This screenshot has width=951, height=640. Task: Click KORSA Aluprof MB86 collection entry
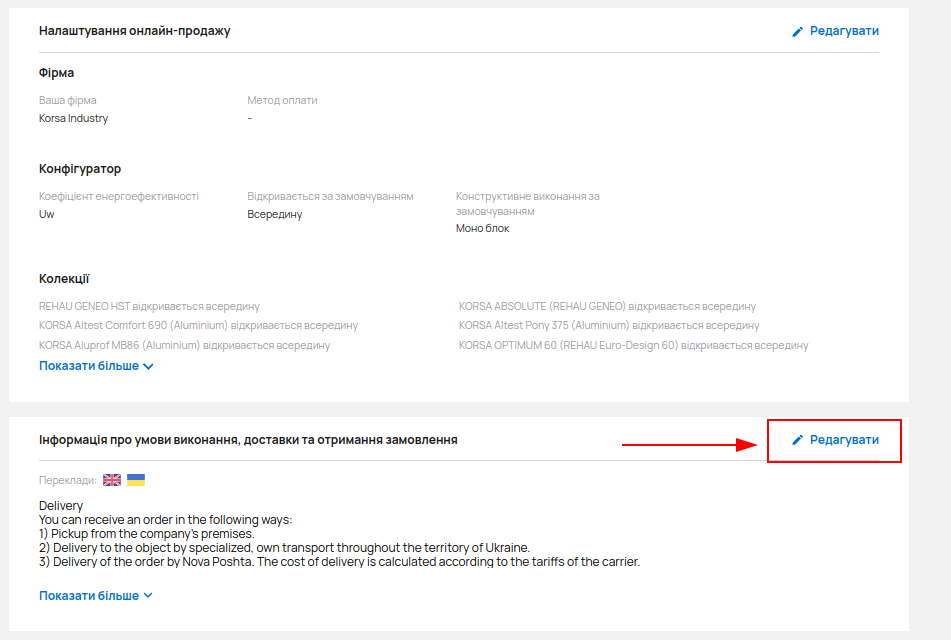point(184,345)
